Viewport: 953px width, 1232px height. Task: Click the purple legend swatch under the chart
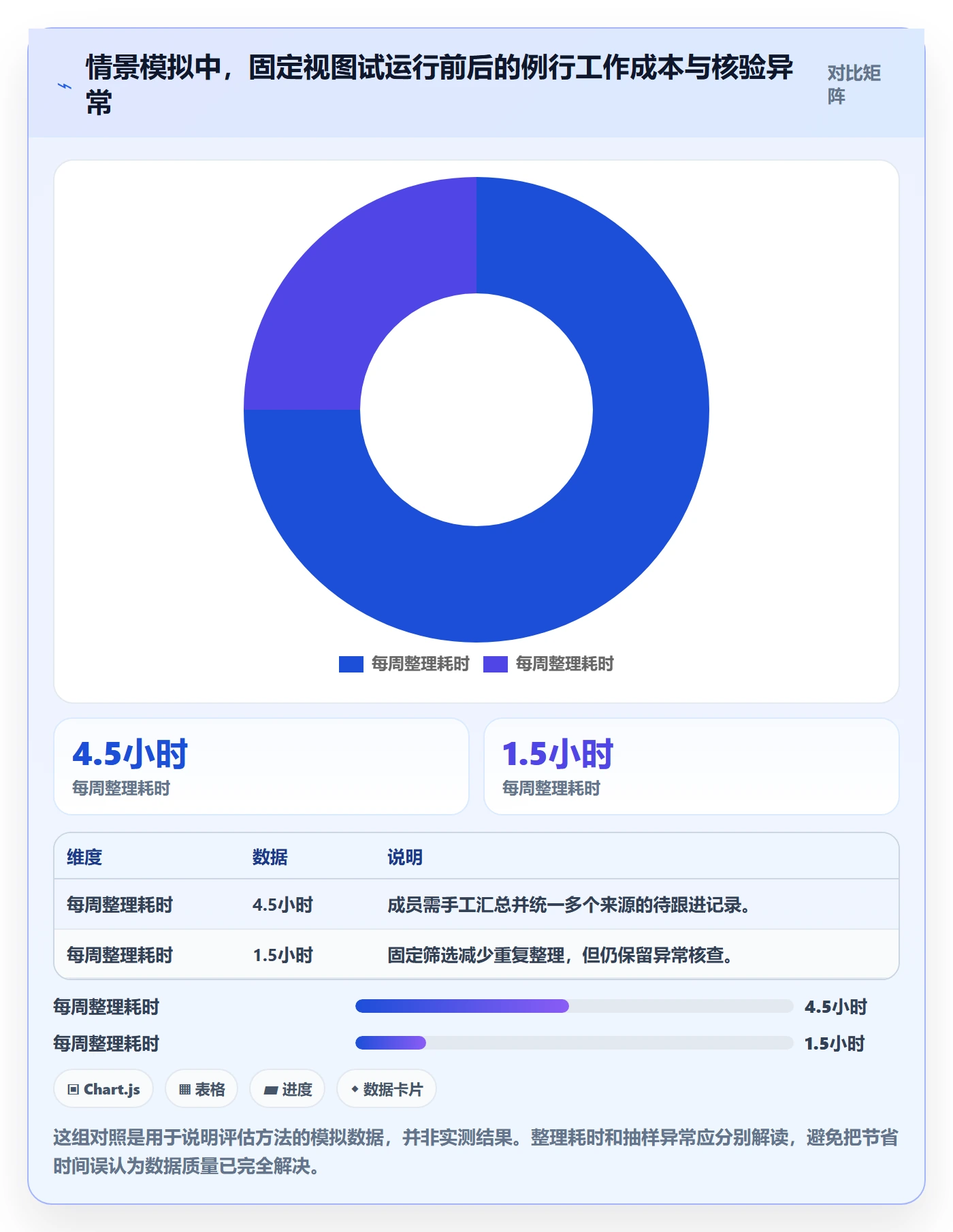click(x=496, y=664)
